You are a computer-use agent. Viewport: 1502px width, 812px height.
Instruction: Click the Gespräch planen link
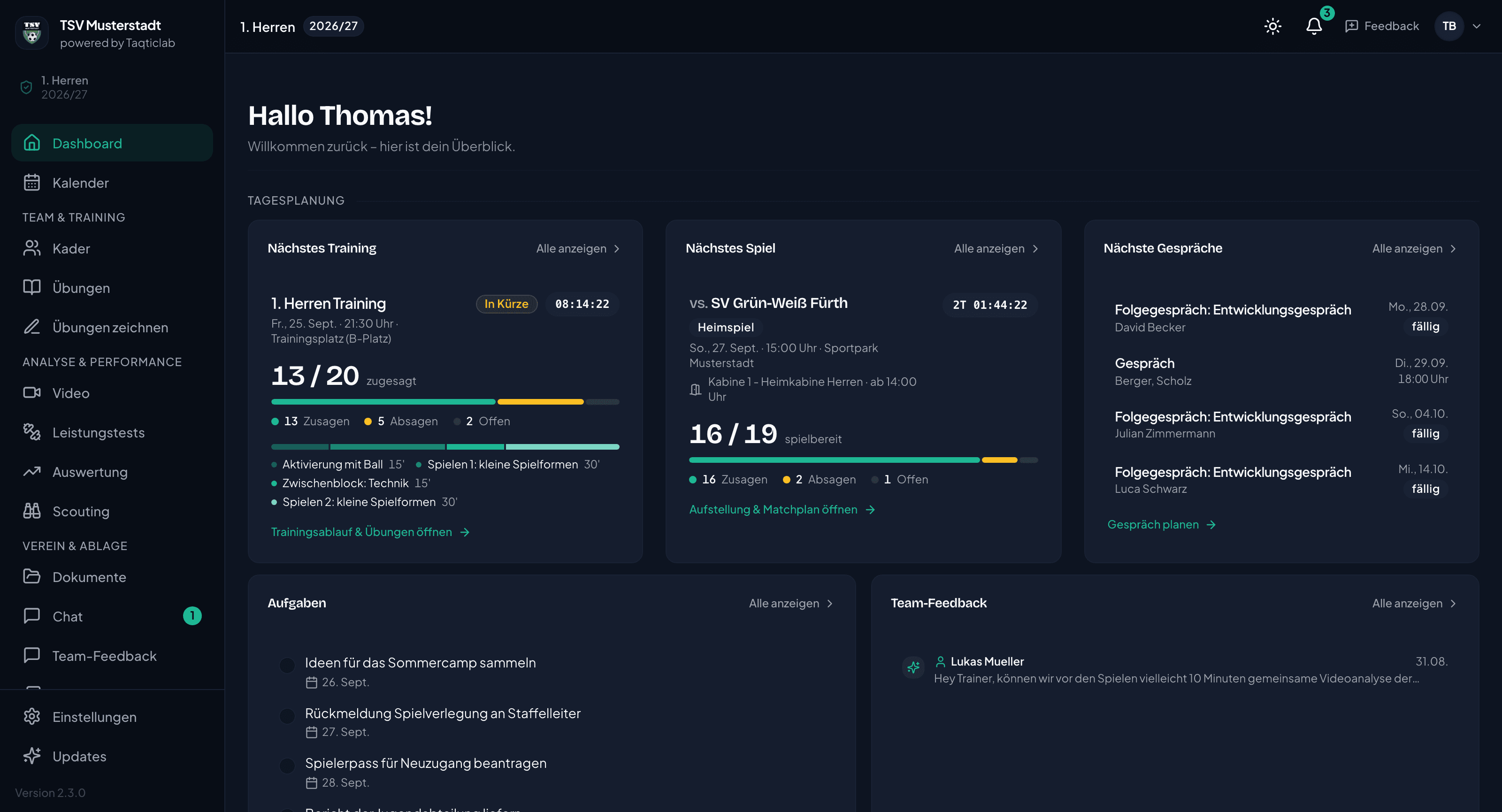pos(1162,525)
